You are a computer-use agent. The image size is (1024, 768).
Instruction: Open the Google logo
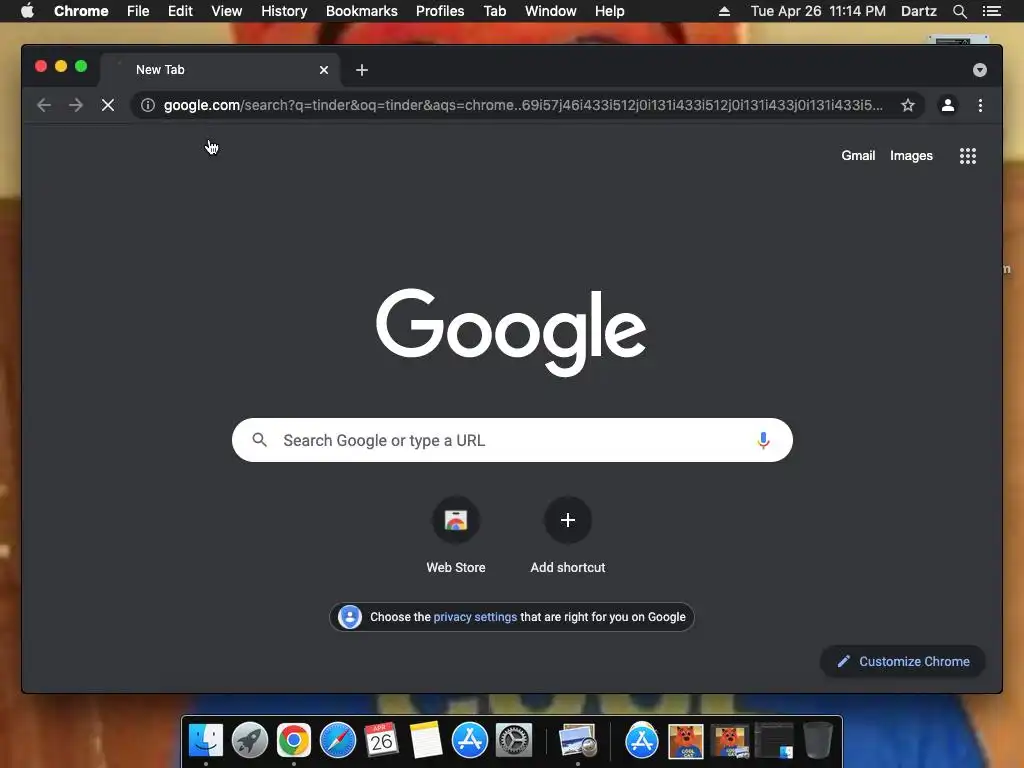pos(511,332)
